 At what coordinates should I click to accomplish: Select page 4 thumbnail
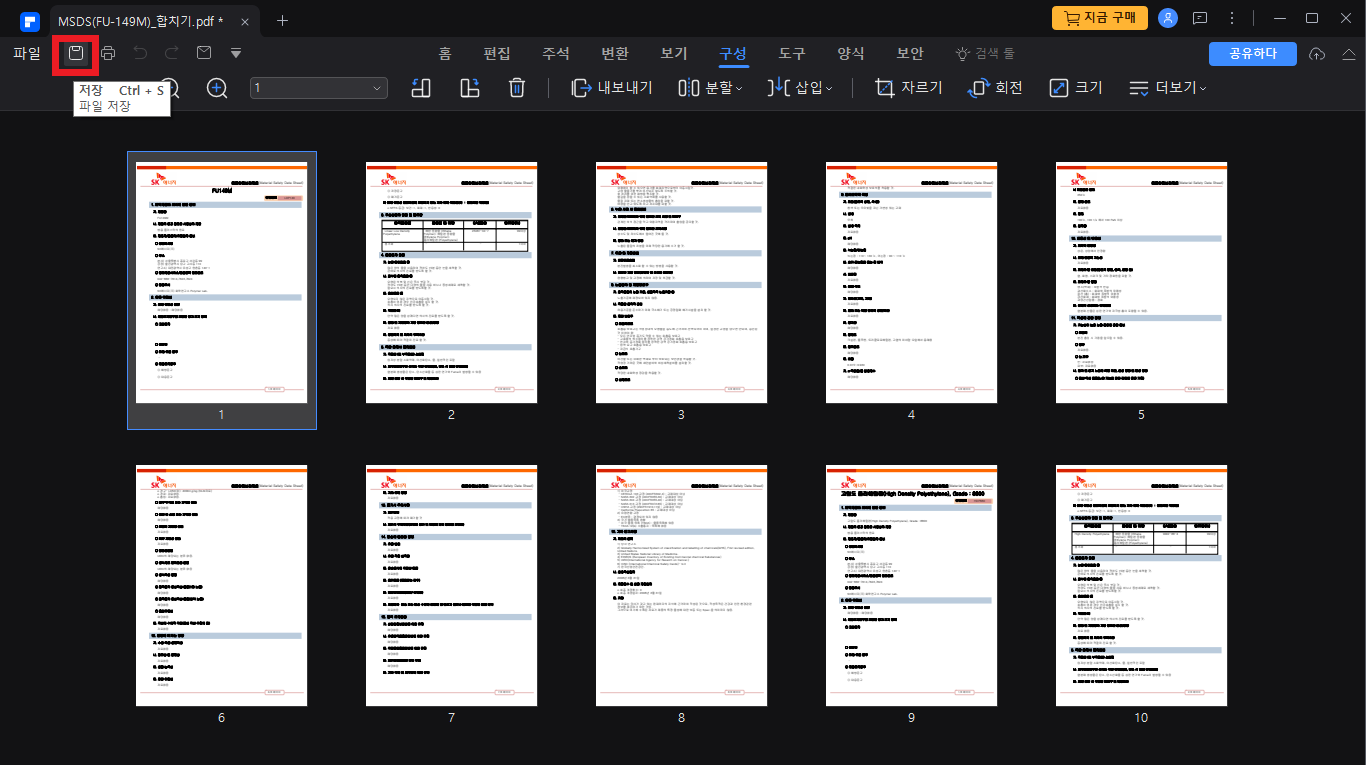click(912, 283)
